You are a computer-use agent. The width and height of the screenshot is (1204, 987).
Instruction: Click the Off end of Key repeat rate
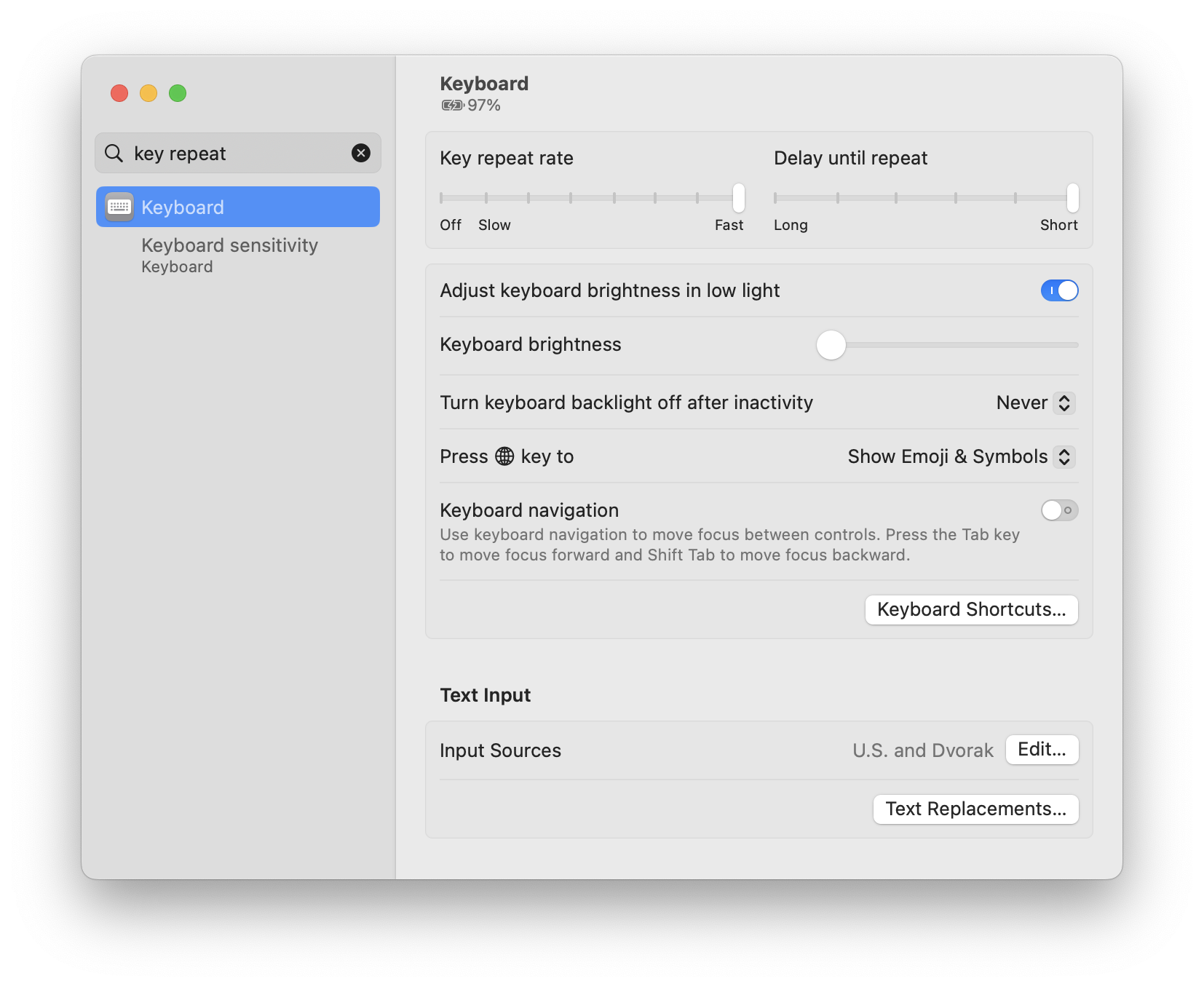[x=451, y=225]
